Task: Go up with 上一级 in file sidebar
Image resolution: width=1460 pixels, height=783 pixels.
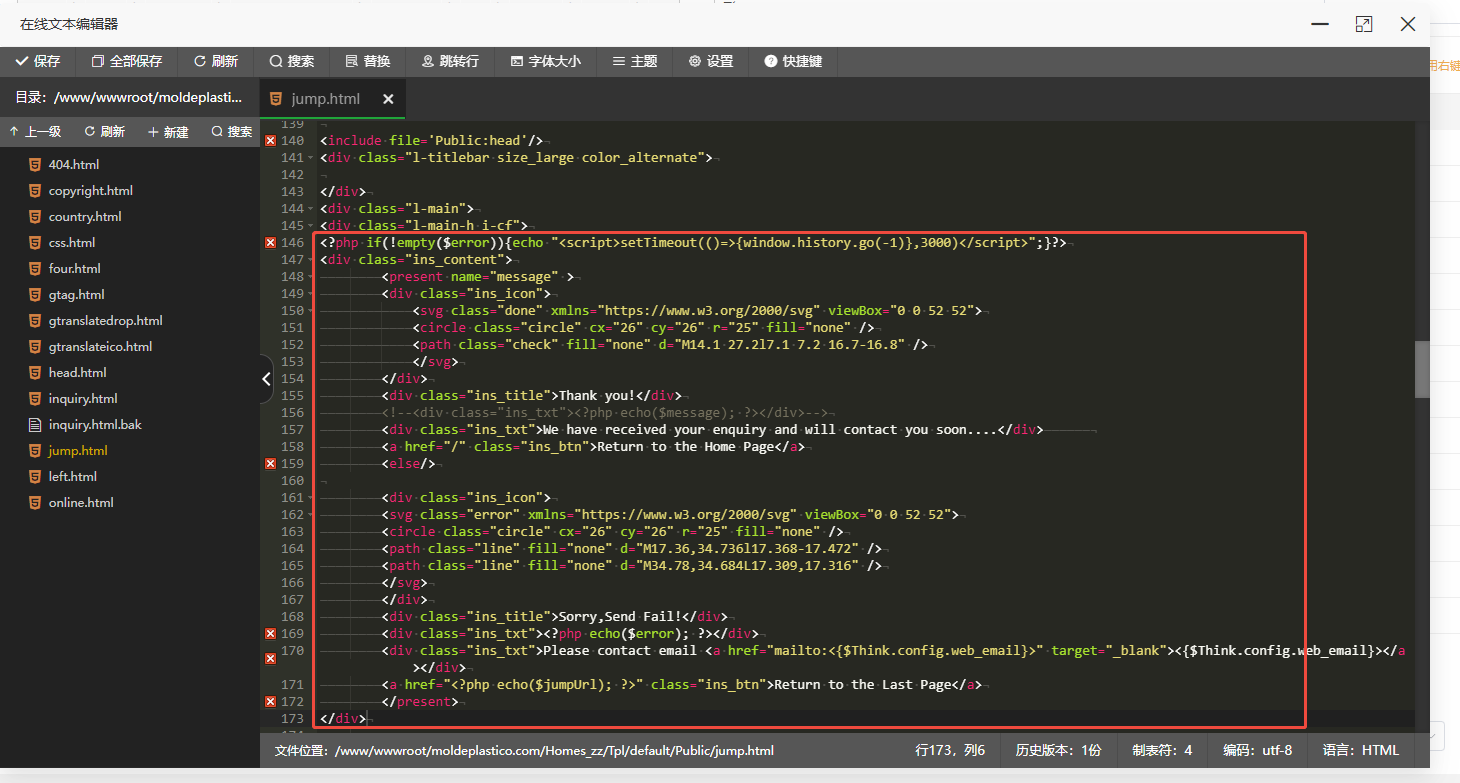Action: 35,132
